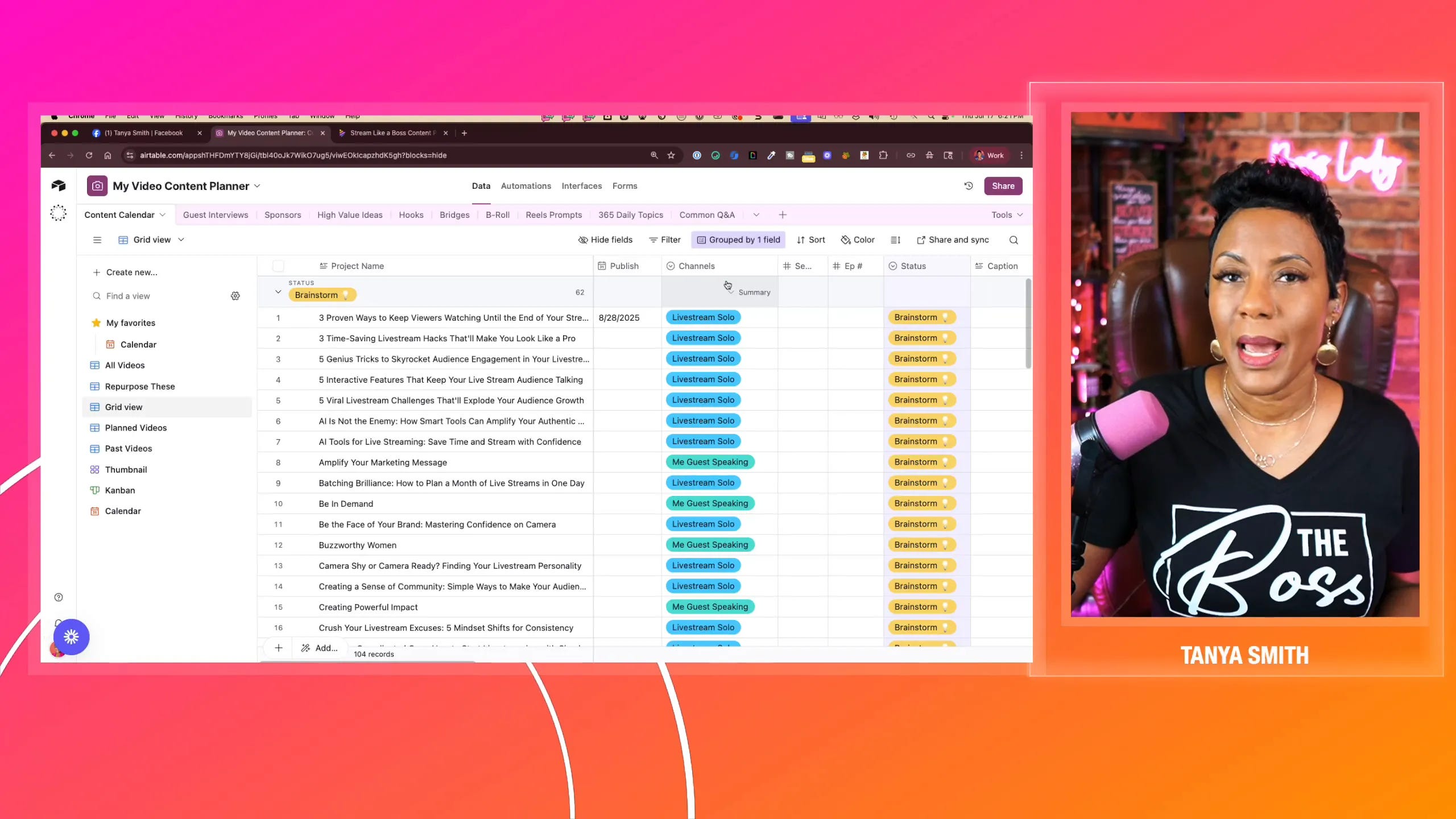Open Grid view name dropdown
The width and height of the screenshot is (1456, 819).
pyautogui.click(x=181, y=240)
